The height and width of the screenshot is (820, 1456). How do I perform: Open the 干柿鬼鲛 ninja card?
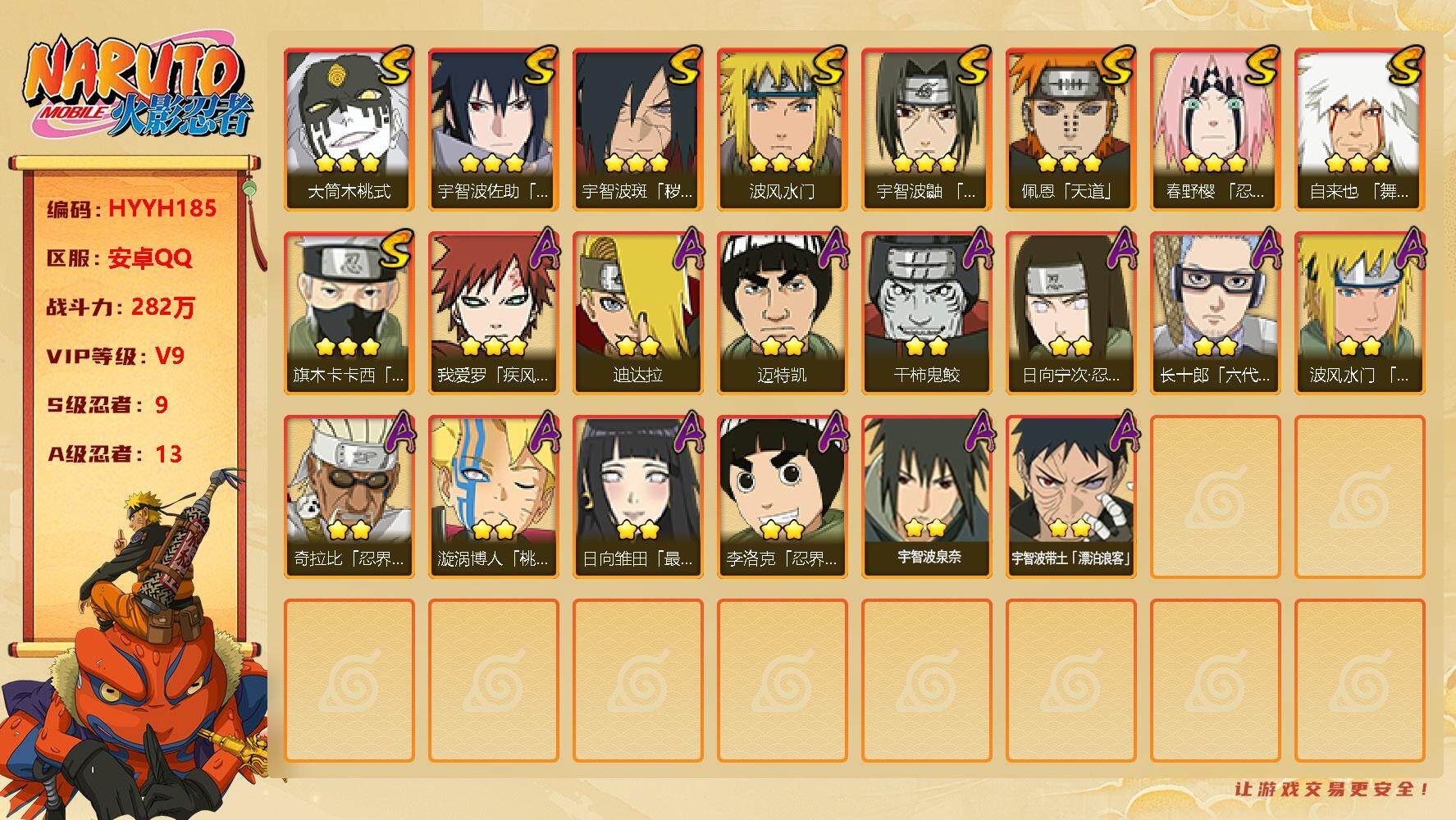pos(927,313)
